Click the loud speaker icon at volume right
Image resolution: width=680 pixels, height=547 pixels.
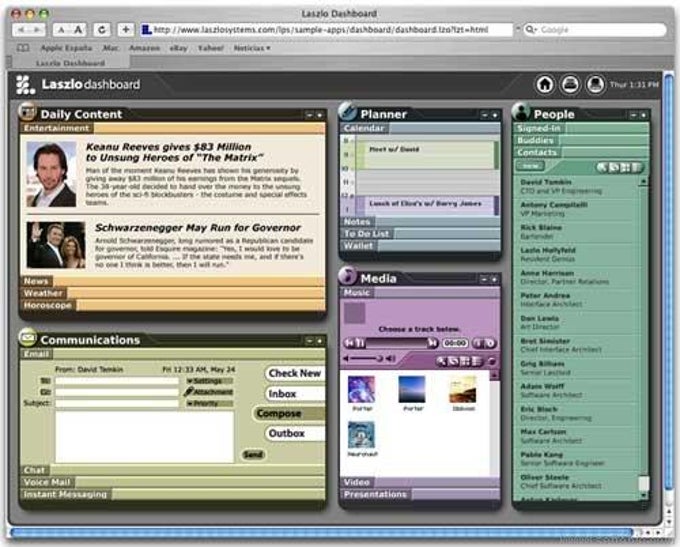(391, 358)
